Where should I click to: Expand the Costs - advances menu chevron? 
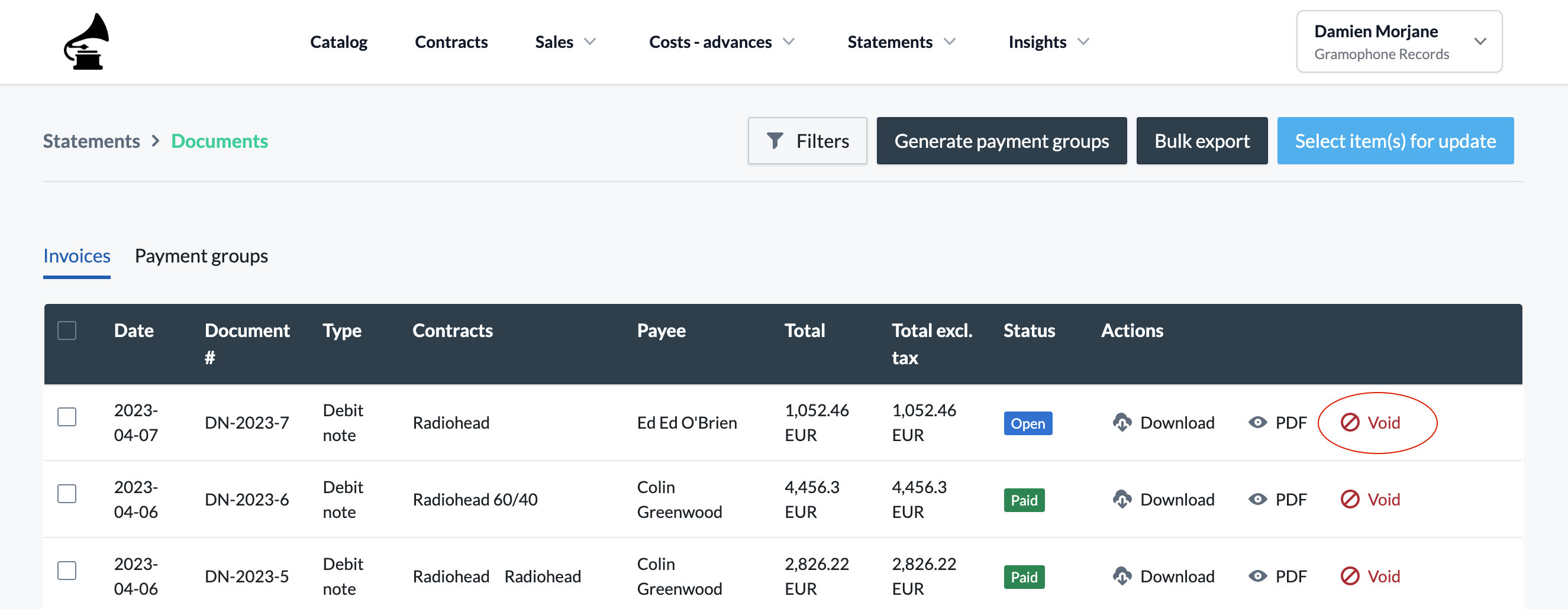789,41
